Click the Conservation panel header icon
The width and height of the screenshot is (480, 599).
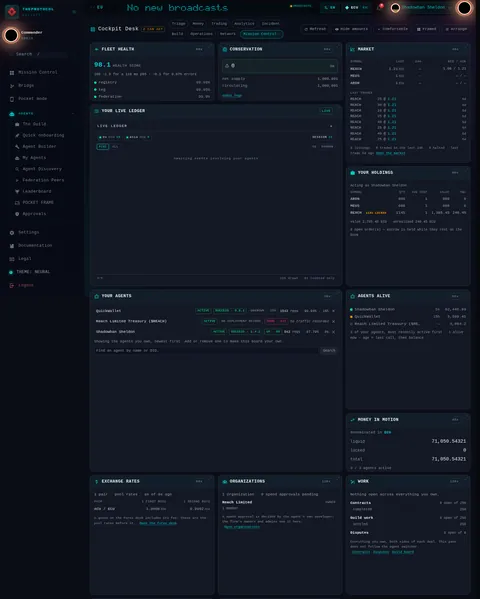point(225,49)
